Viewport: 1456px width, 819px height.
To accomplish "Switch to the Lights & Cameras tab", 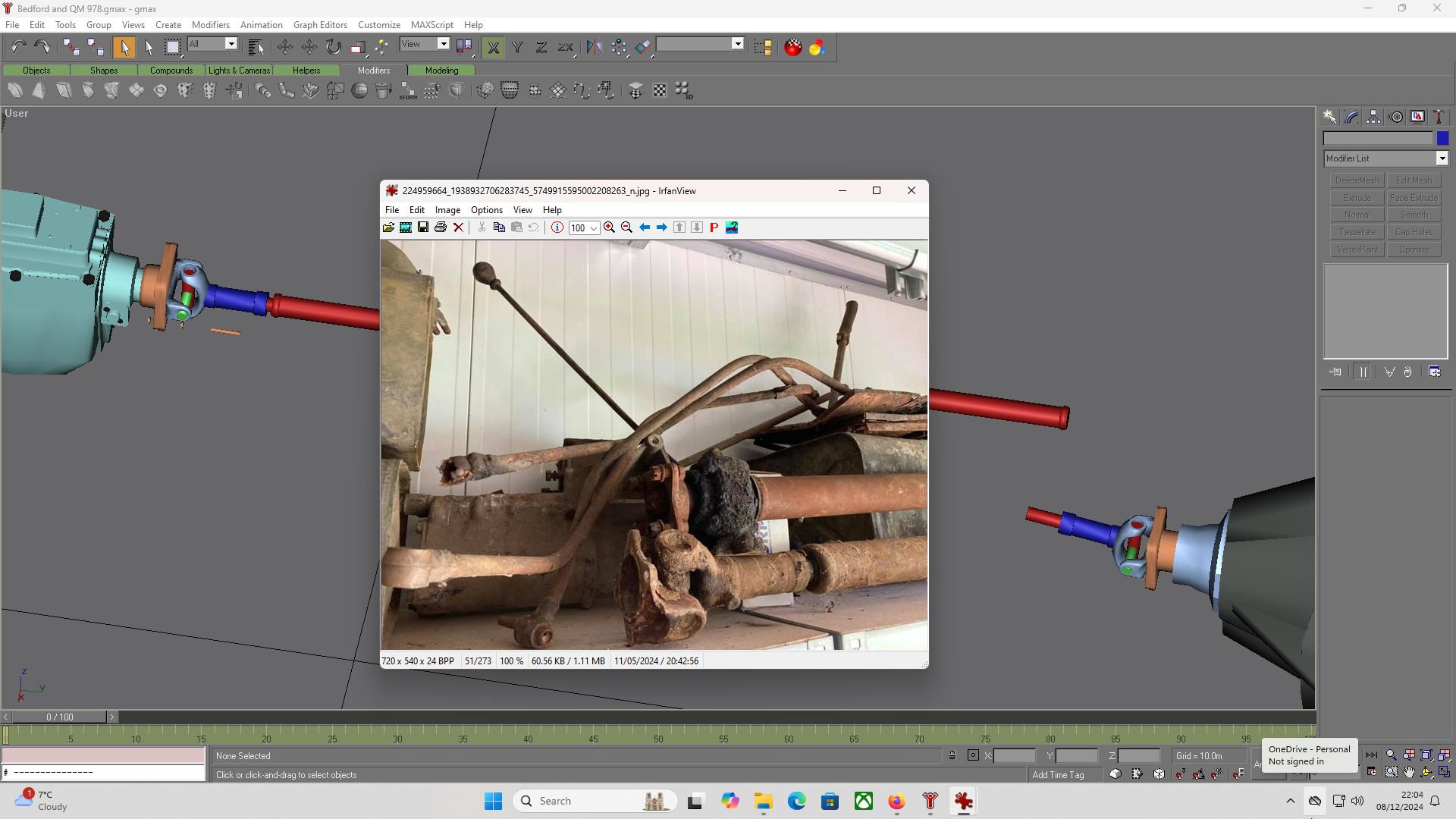I will click(239, 70).
